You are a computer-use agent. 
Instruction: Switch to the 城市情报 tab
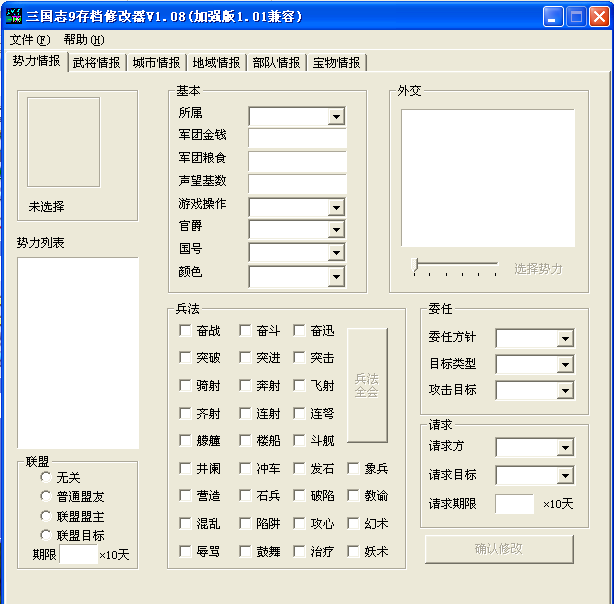pos(156,63)
